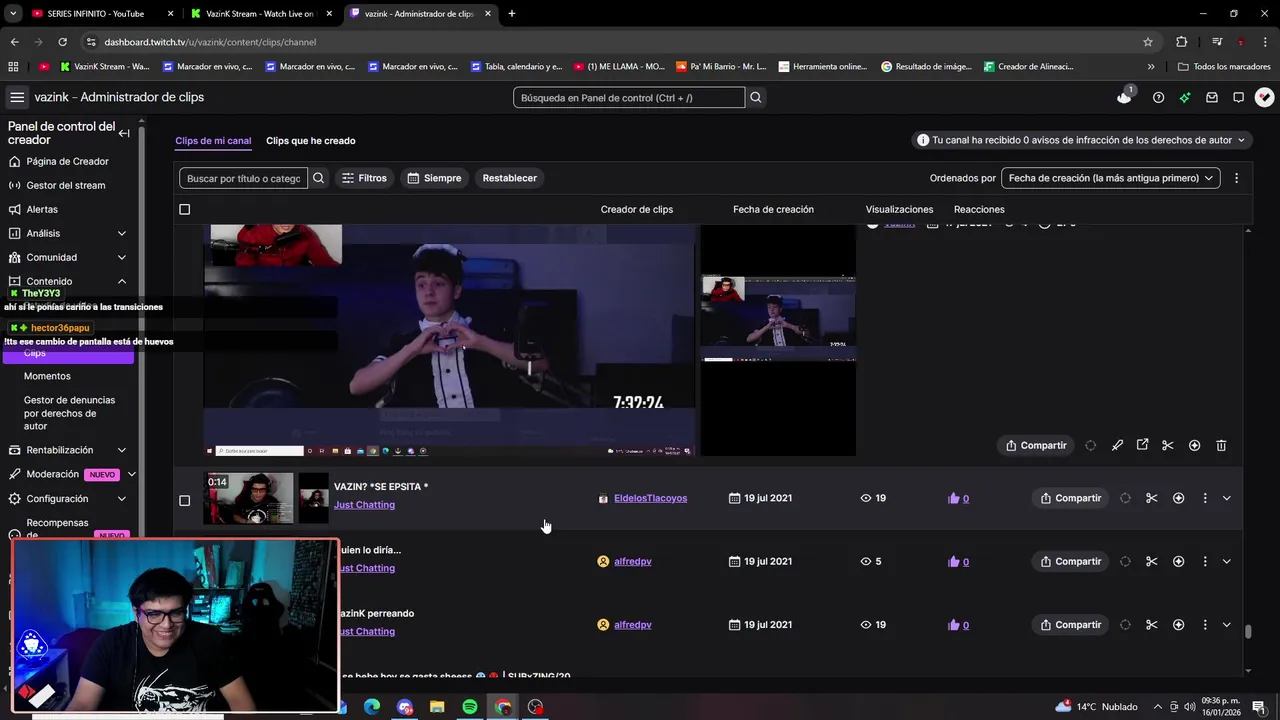The width and height of the screenshot is (1280, 720).
Task: Open Gestor de denuncias por derechos de autor
Action: click(x=69, y=413)
